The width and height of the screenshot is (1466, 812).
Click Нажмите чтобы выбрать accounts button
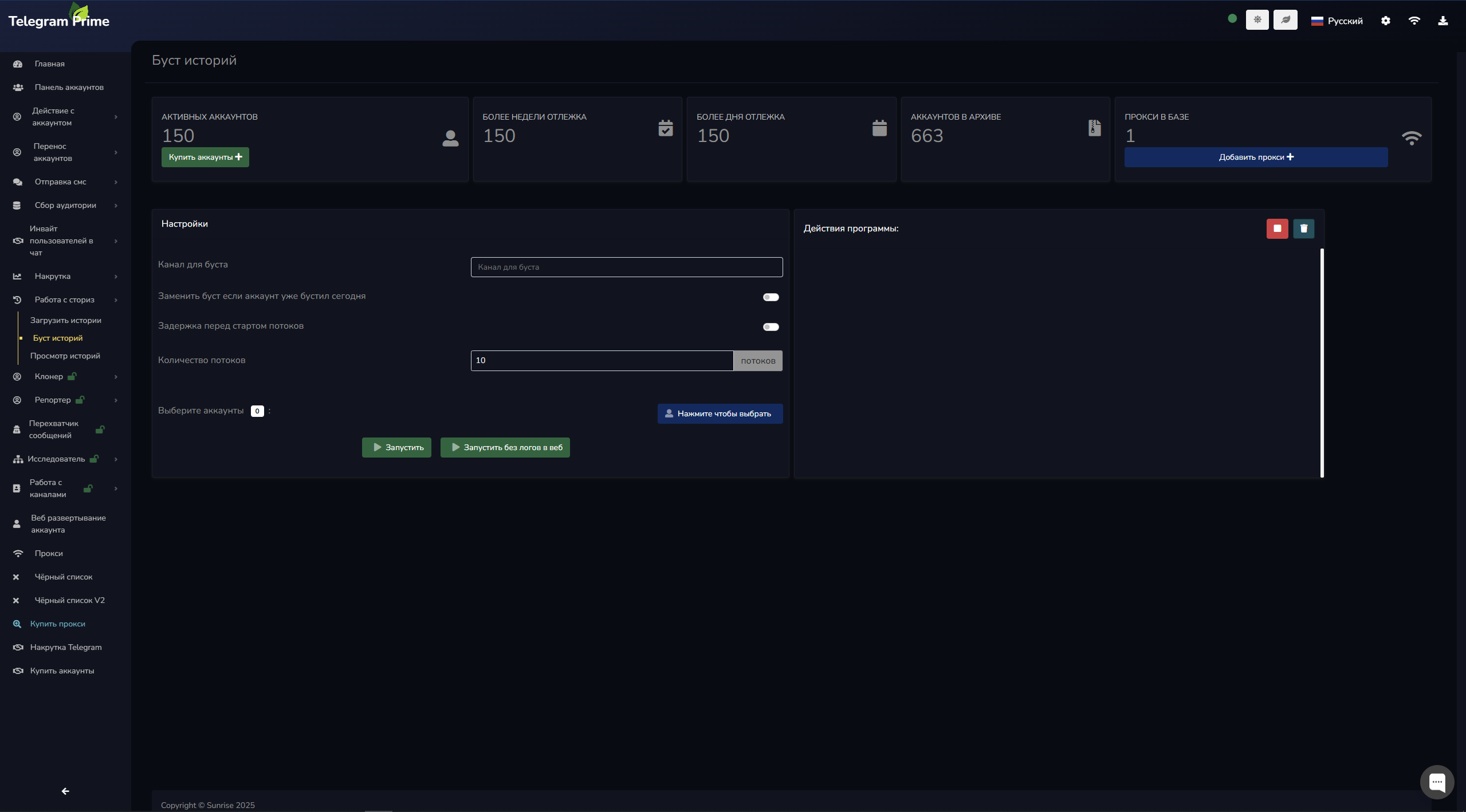click(x=720, y=414)
